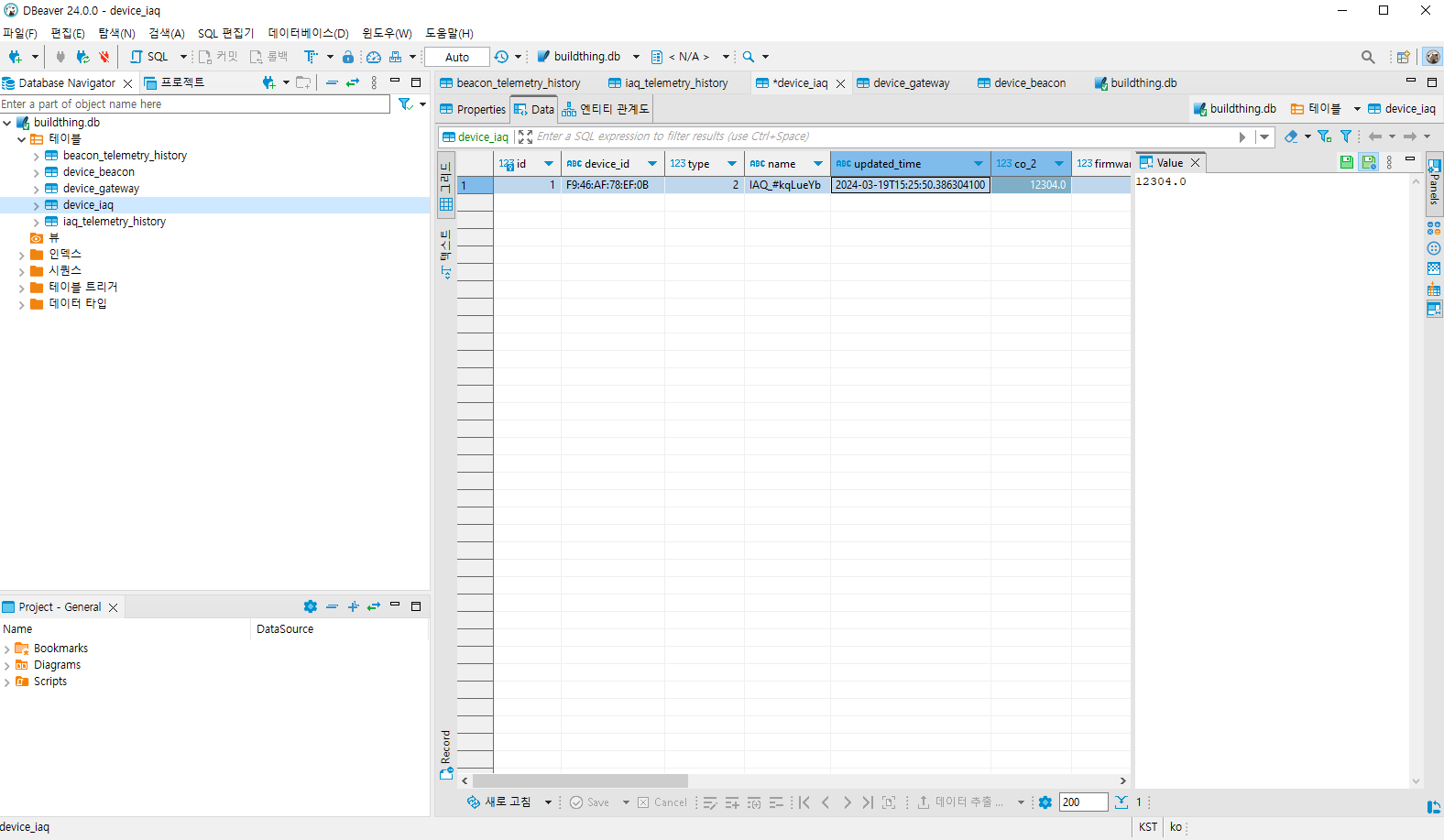Screen dimensions: 1444x840
Task: Jump to the last page of results
Action: [868, 802]
